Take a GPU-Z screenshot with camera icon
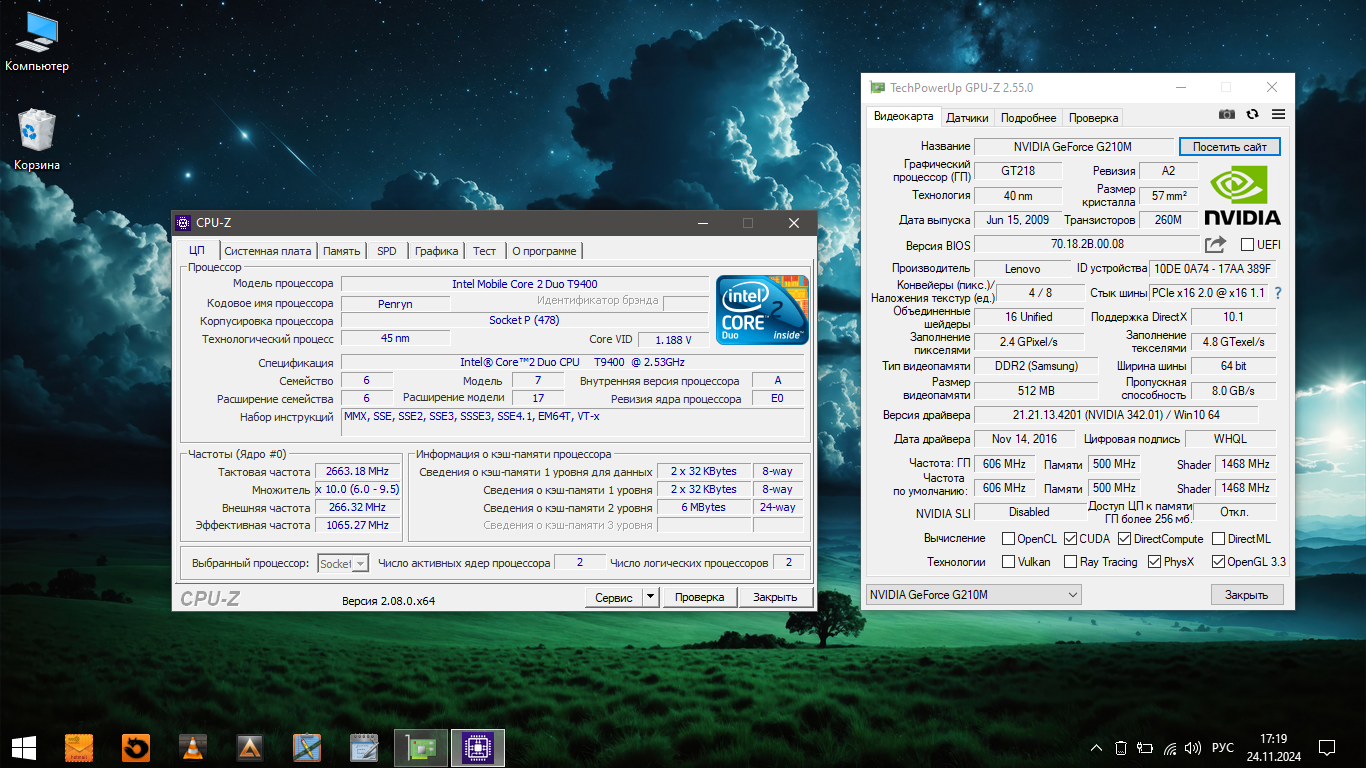Image resolution: width=1366 pixels, height=768 pixels. tap(1227, 115)
